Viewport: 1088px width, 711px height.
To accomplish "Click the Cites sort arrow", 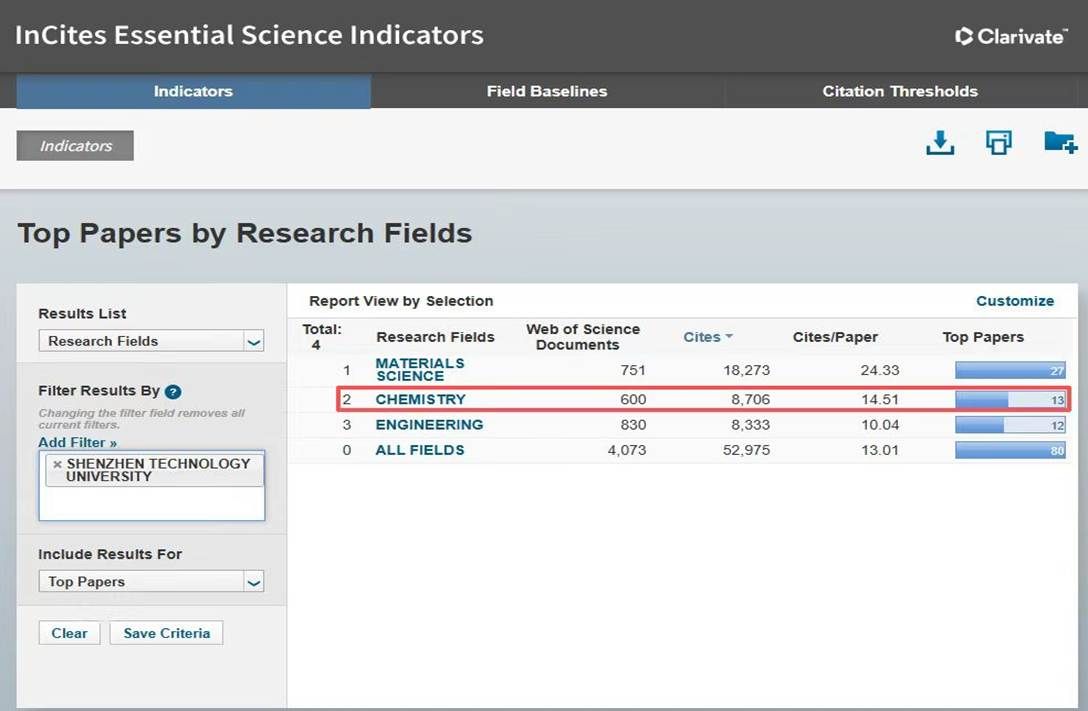I will [729, 337].
